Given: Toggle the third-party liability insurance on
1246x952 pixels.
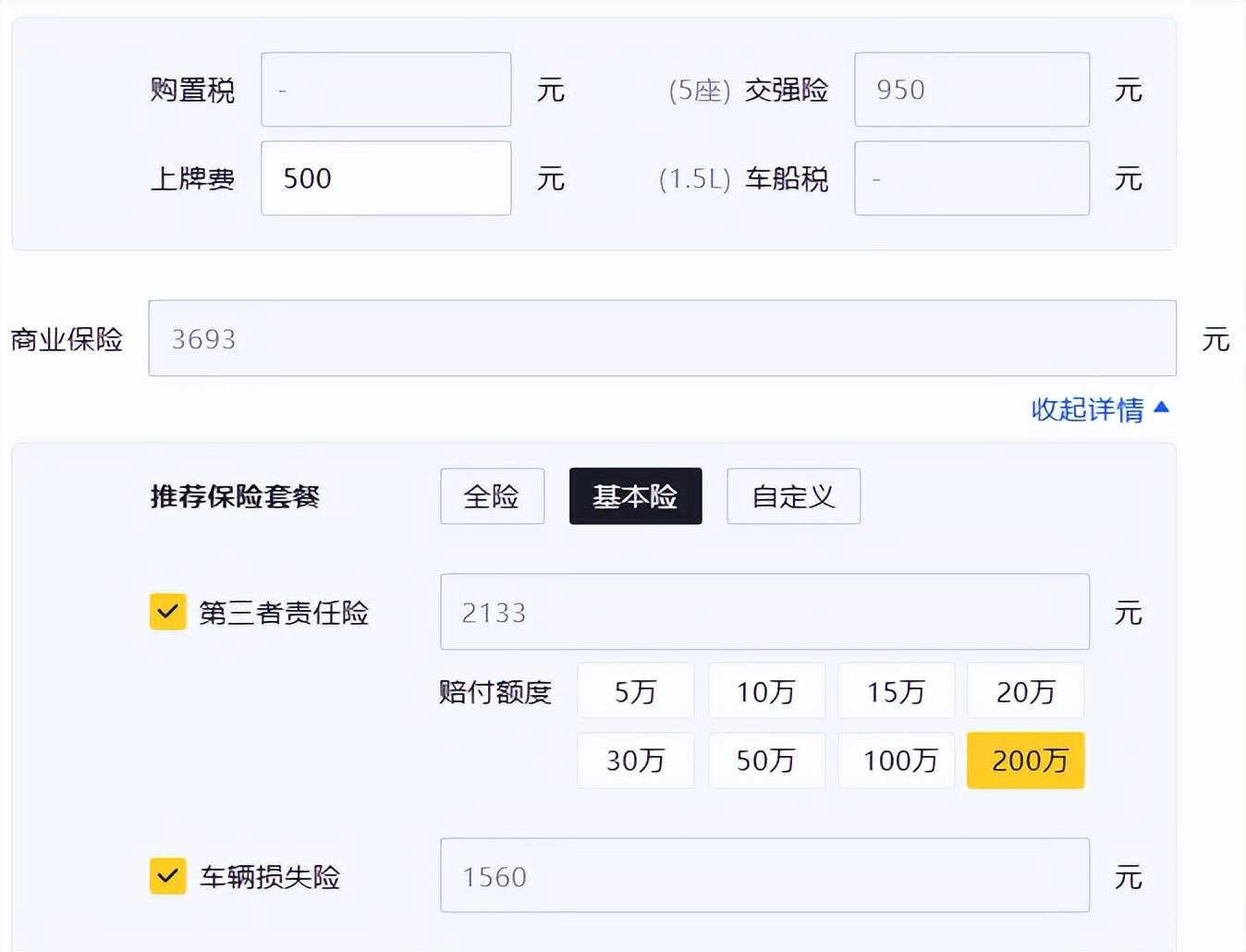Looking at the screenshot, I should coord(166,611).
